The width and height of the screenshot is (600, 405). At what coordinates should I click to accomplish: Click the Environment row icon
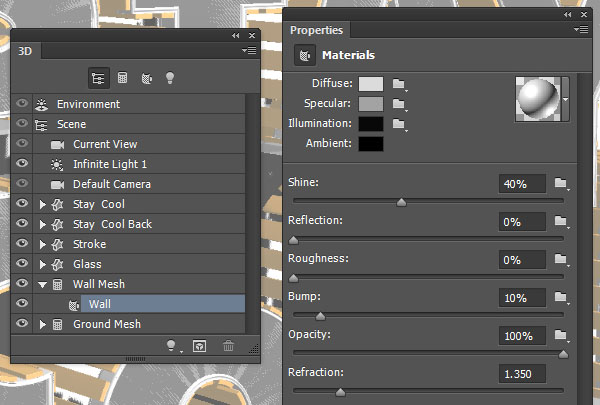point(41,105)
